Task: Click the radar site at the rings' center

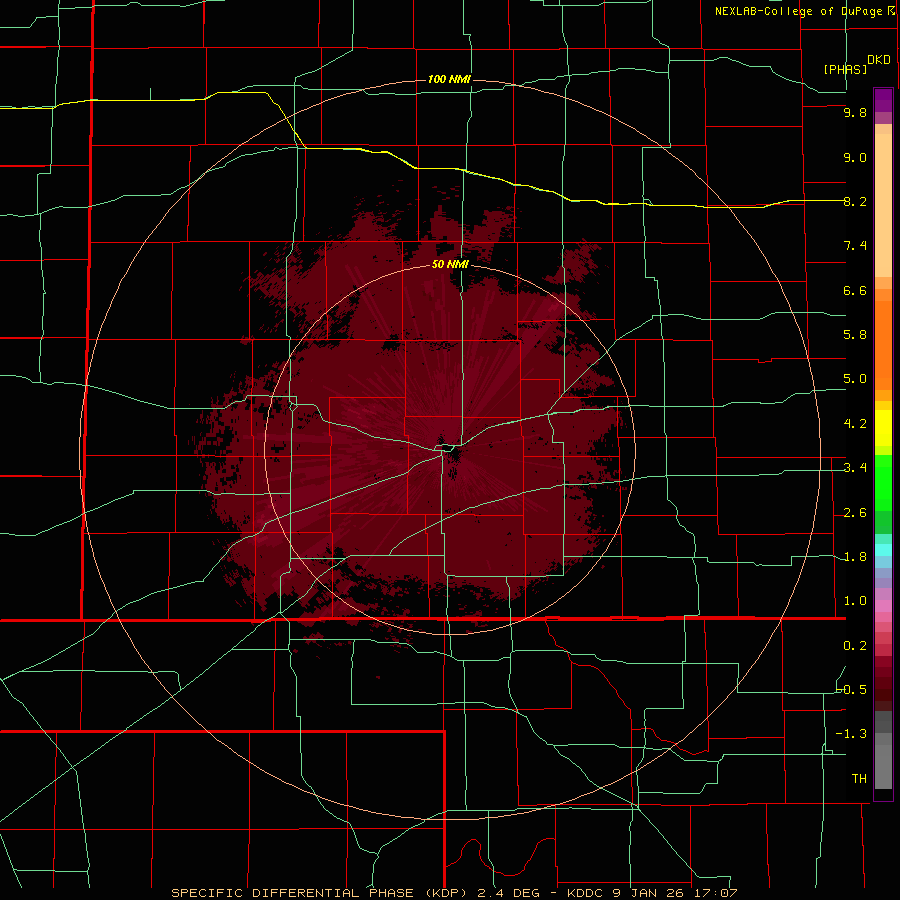Action: click(x=450, y=451)
